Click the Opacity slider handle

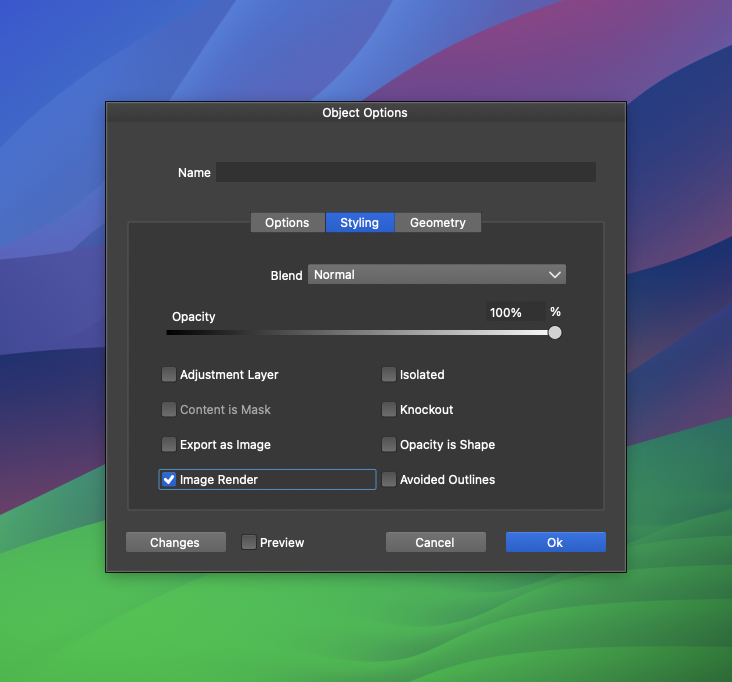(x=555, y=333)
